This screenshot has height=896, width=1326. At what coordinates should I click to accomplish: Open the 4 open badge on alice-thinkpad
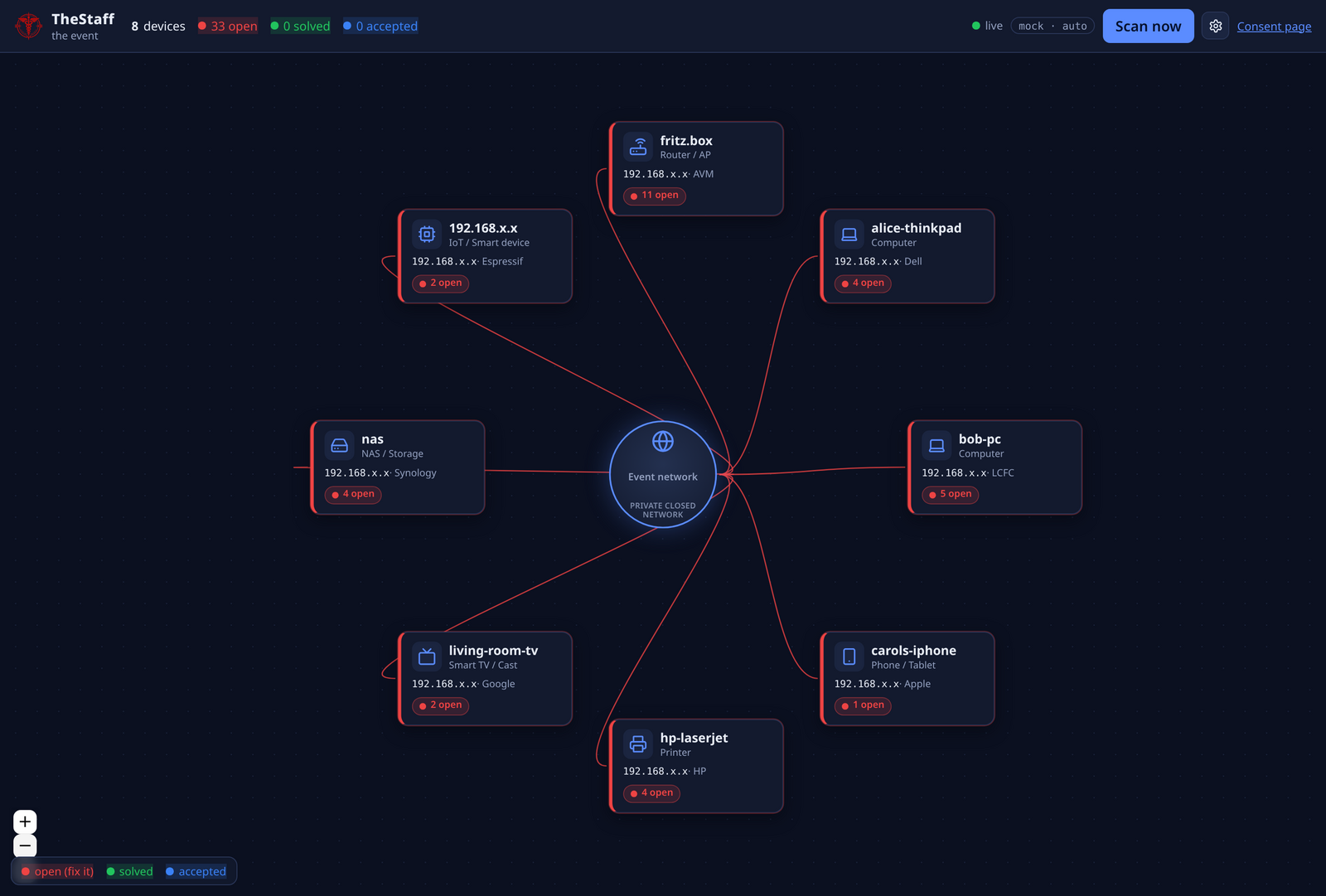click(x=863, y=283)
